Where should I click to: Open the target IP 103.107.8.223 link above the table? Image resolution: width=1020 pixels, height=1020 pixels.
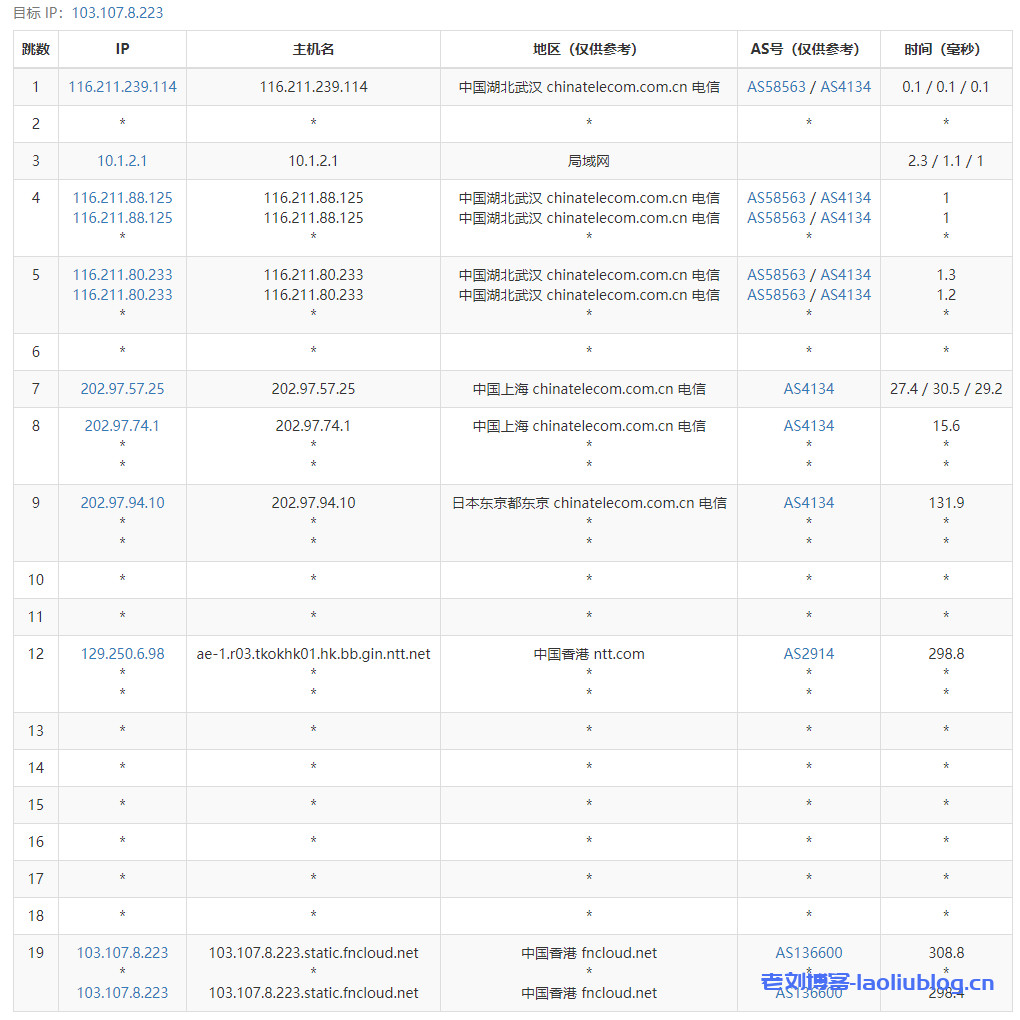117,13
